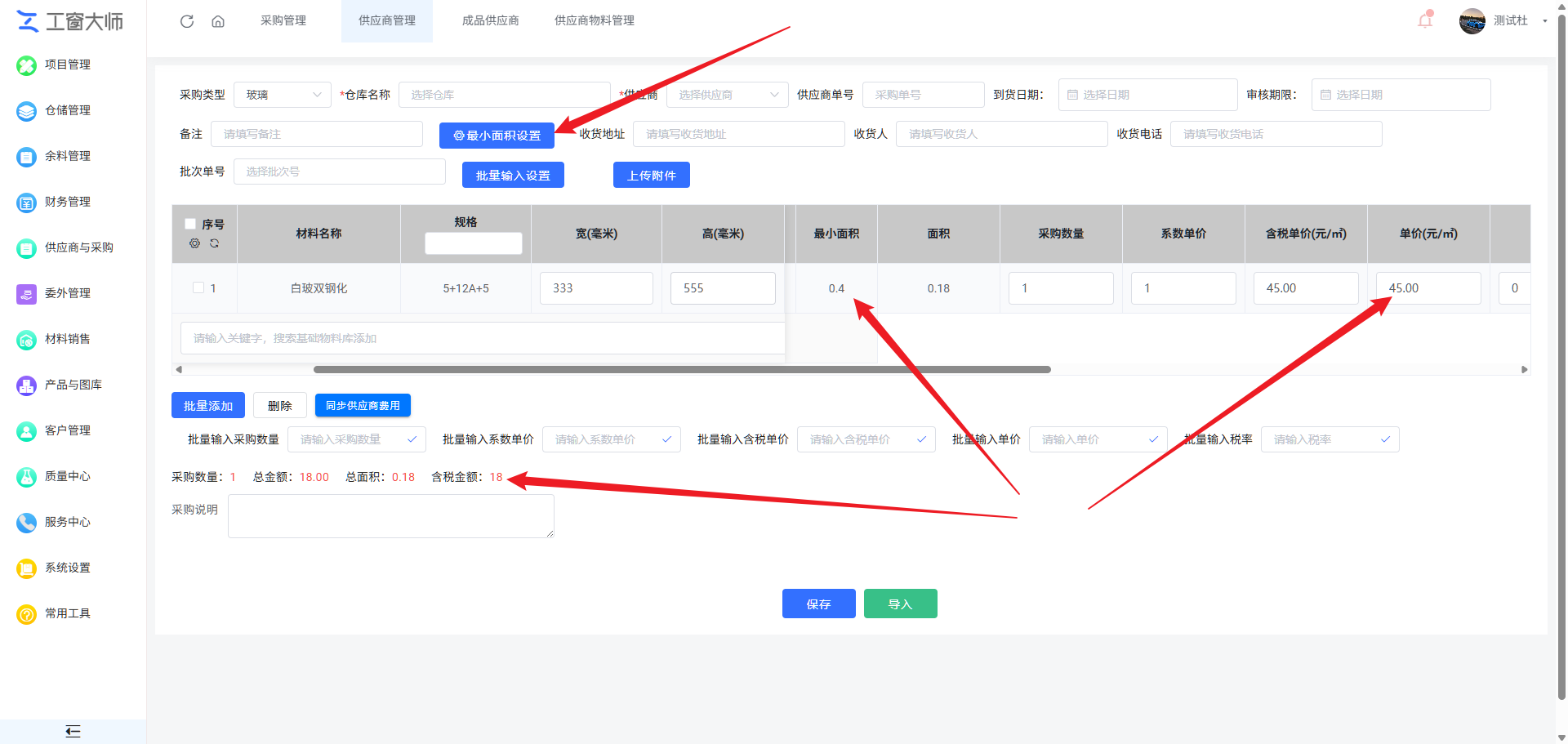Open 仓储管理 from the sidebar
Image resolution: width=1568 pixels, height=744 pixels.
coord(67,110)
